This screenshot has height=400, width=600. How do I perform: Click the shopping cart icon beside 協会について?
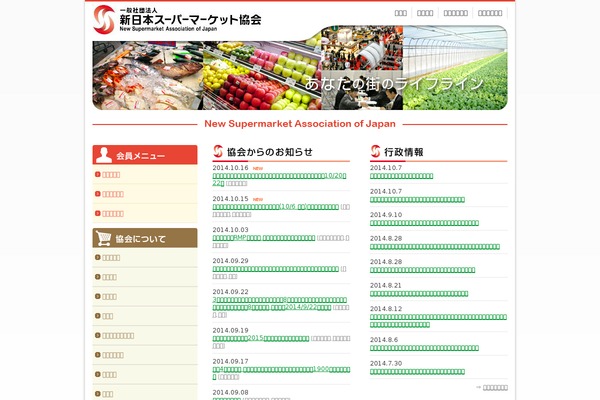[103, 238]
